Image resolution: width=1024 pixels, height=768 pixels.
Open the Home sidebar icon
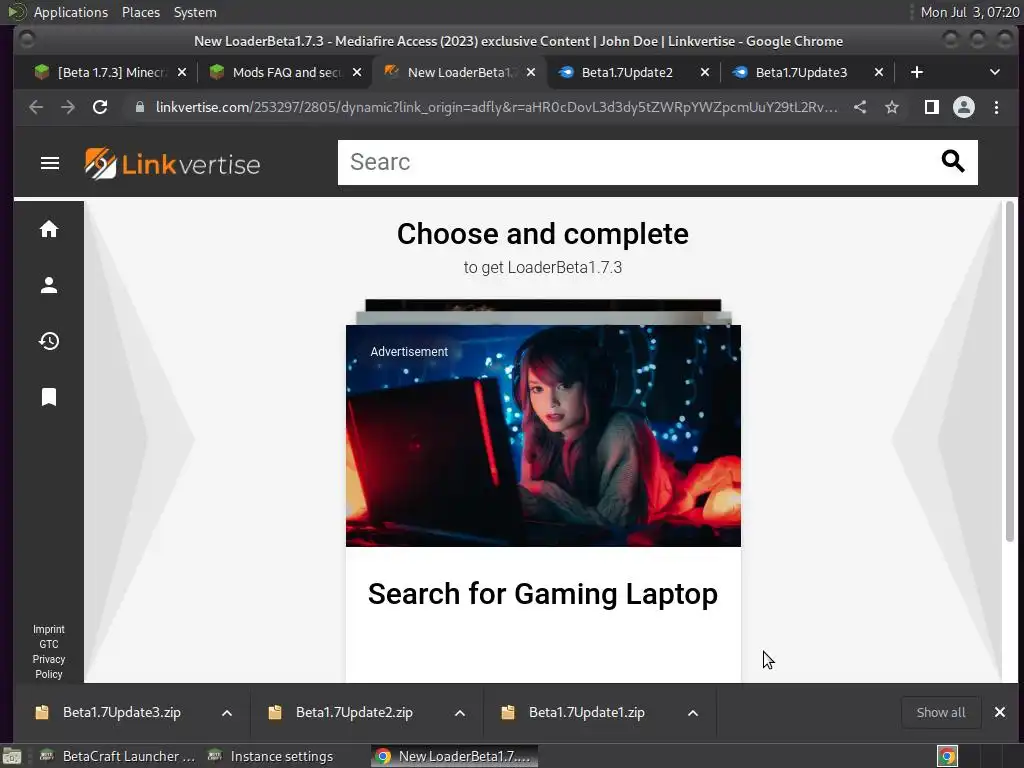pyautogui.click(x=49, y=229)
